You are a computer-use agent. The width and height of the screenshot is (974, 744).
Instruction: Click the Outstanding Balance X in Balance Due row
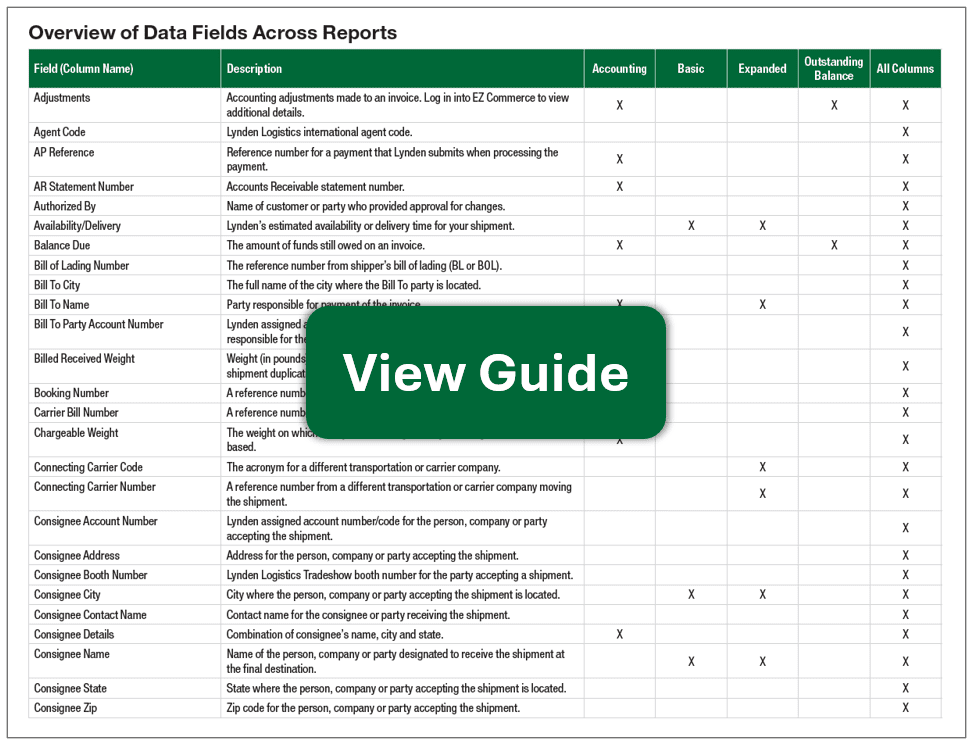coord(834,245)
